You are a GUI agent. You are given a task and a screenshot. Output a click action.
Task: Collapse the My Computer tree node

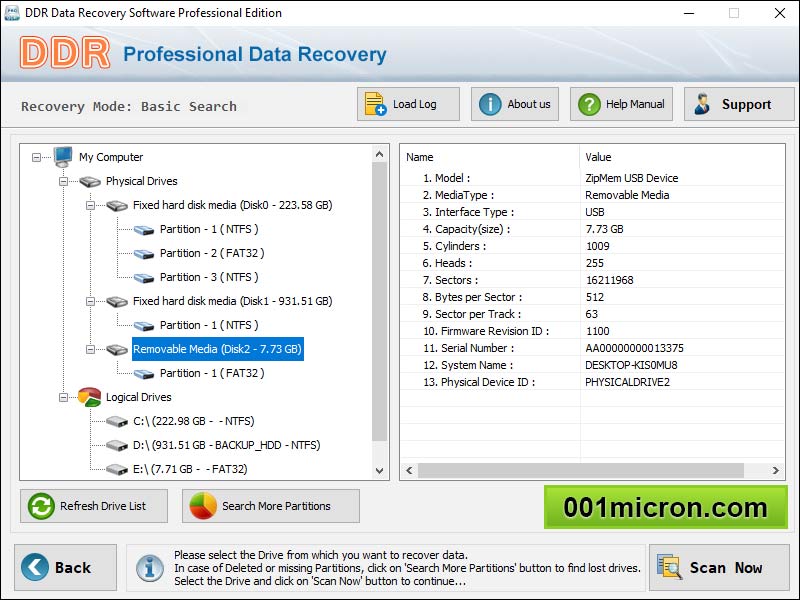(x=38, y=157)
